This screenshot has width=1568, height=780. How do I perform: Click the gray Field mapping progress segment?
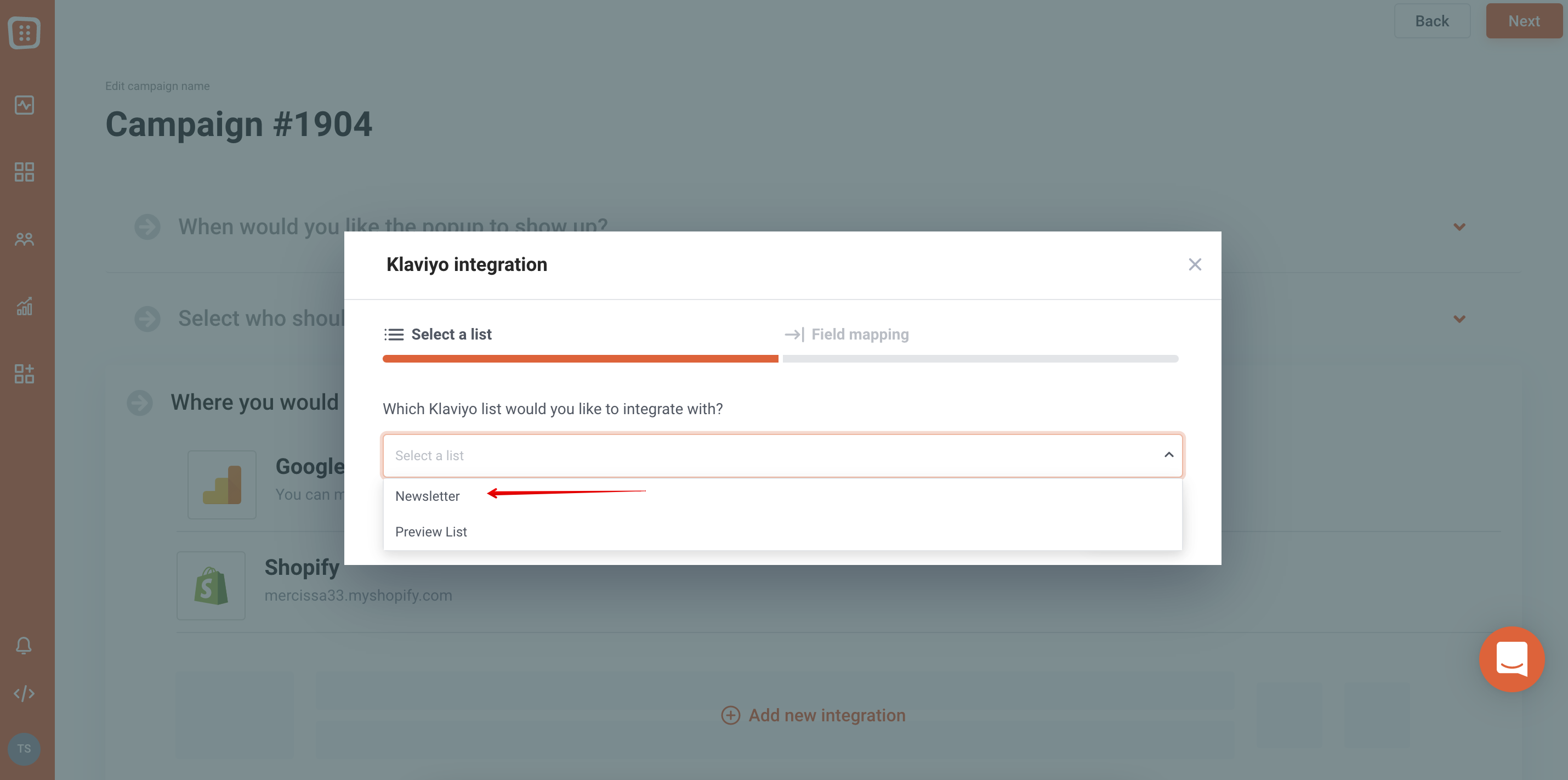980,359
